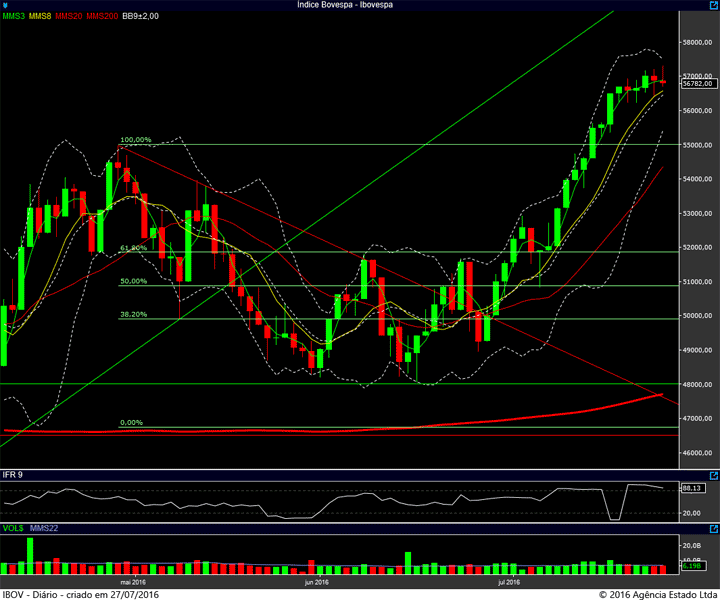Click the 58000,00 price axis label
720x600 pixels.
pyautogui.click(x=698, y=43)
